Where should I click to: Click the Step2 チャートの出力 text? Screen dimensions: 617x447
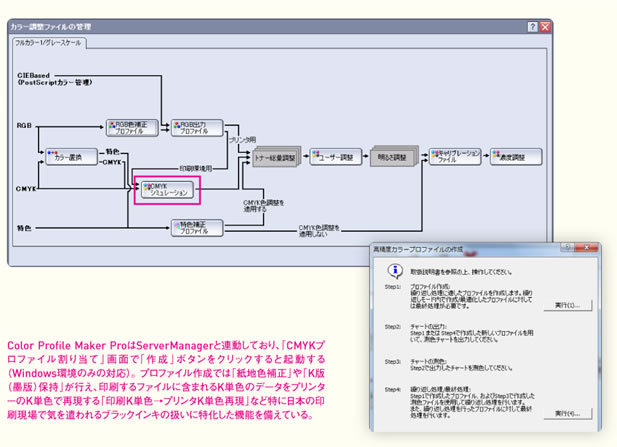(x=428, y=326)
